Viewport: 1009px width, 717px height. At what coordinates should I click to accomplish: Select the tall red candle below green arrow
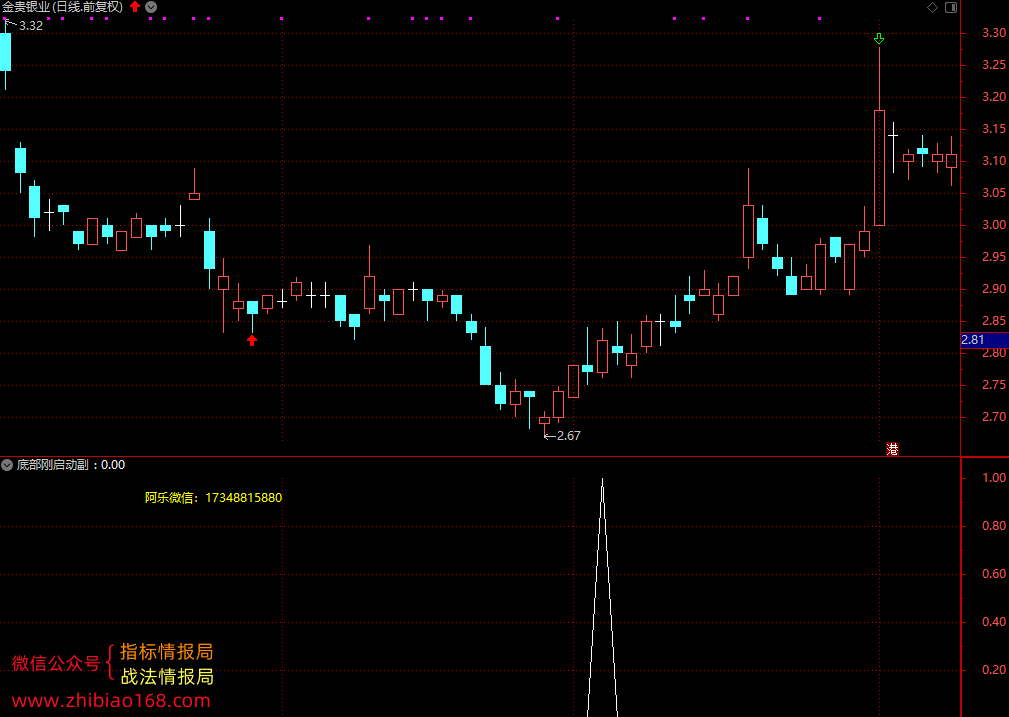point(879,168)
